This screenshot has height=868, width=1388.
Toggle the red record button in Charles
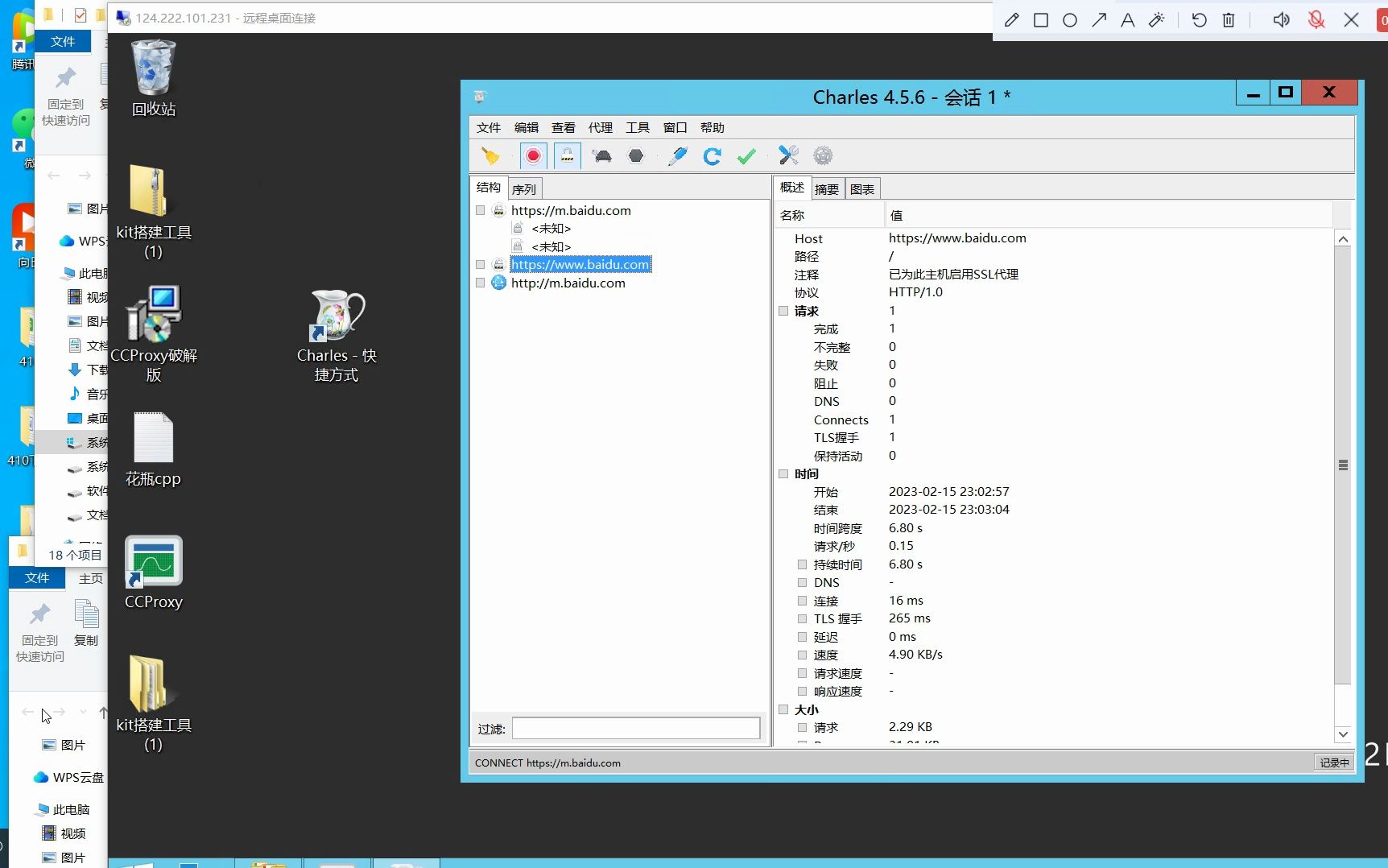click(x=533, y=156)
